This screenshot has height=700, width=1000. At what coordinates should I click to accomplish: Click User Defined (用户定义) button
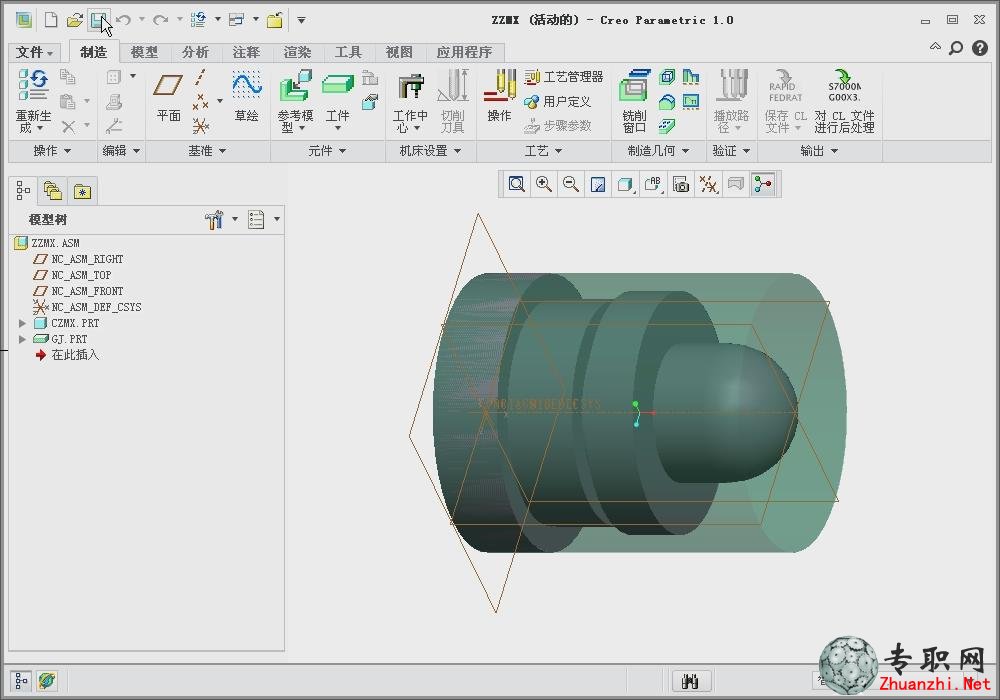pos(557,101)
